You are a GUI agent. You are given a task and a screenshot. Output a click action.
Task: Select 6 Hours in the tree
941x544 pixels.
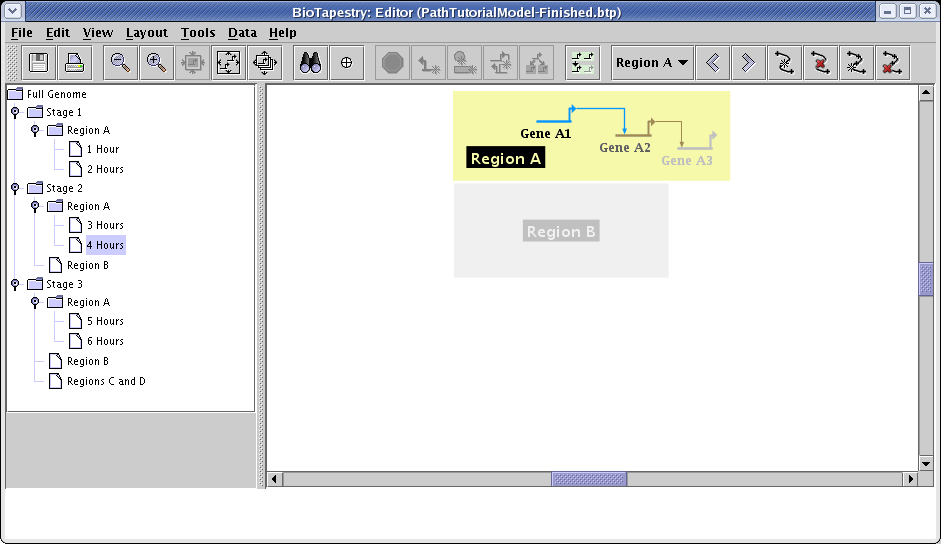(x=105, y=342)
